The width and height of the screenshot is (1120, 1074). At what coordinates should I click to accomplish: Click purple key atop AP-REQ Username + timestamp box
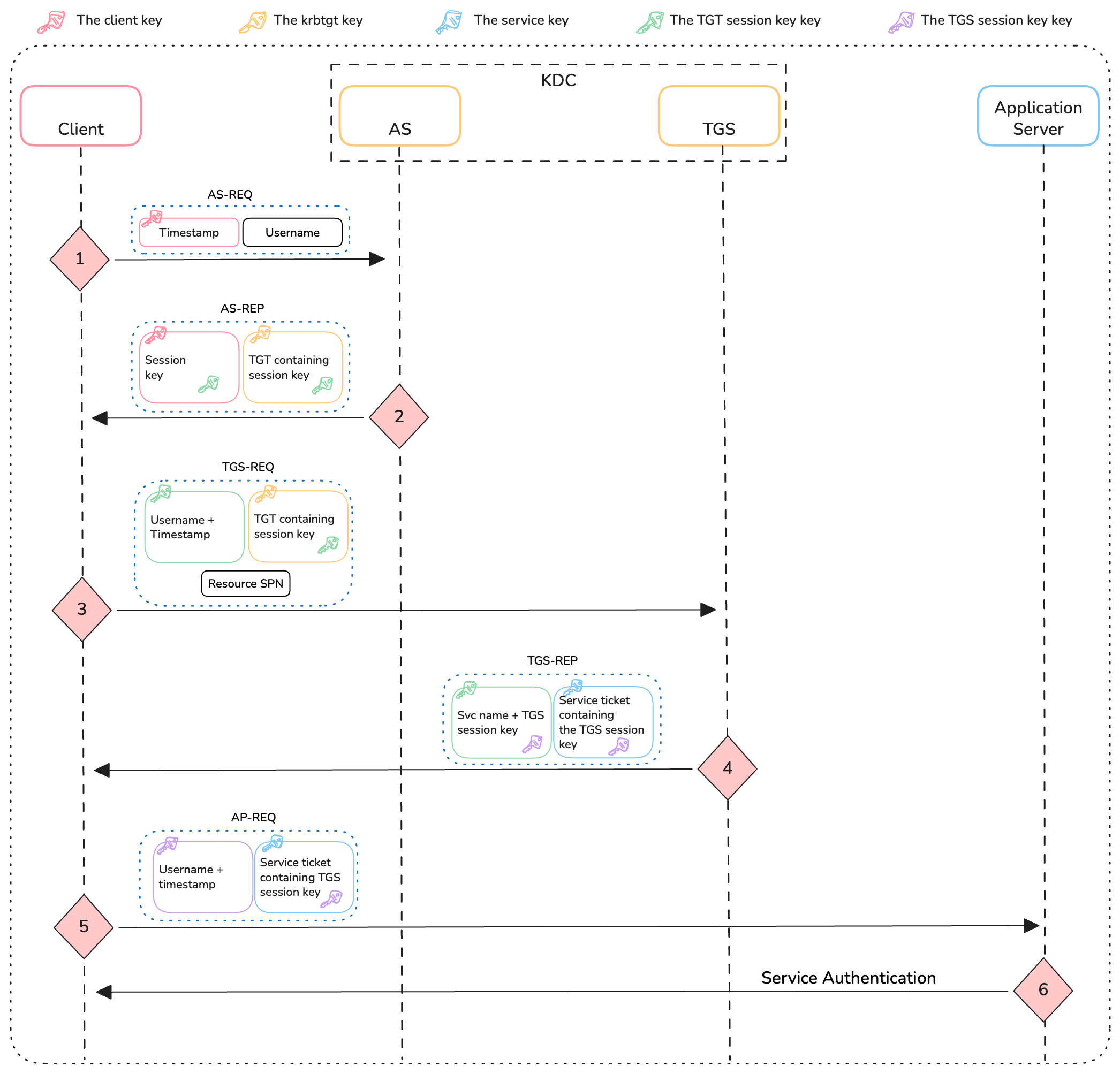168,846
